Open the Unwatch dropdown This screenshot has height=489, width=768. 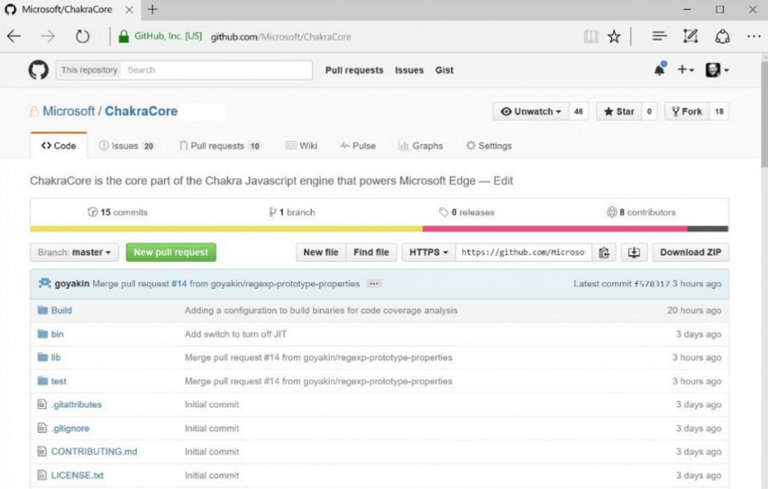[531, 112]
